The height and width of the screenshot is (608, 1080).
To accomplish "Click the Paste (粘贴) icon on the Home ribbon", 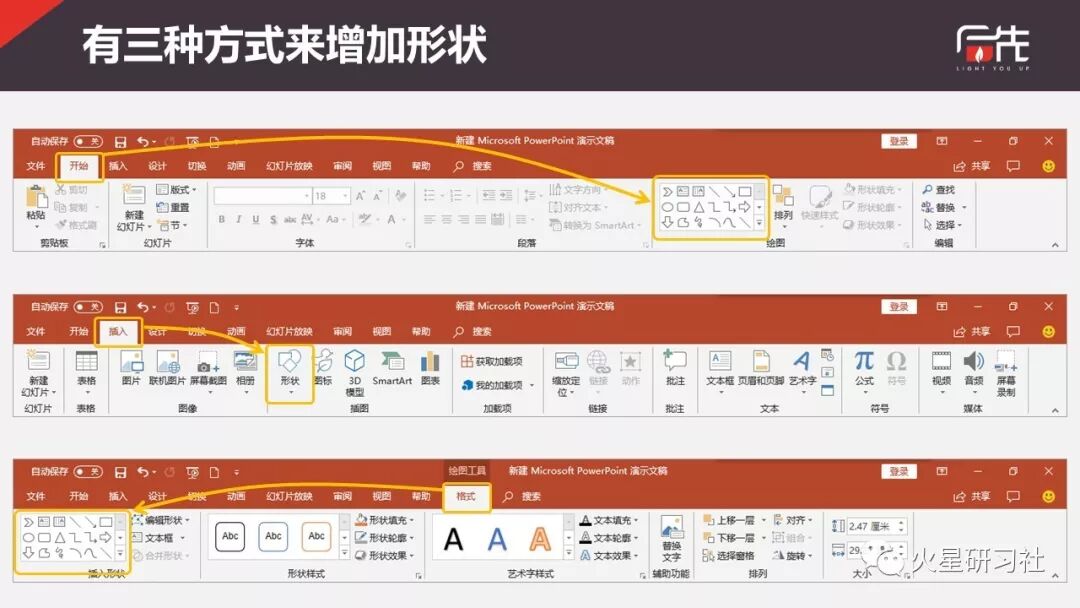I will point(36,198).
